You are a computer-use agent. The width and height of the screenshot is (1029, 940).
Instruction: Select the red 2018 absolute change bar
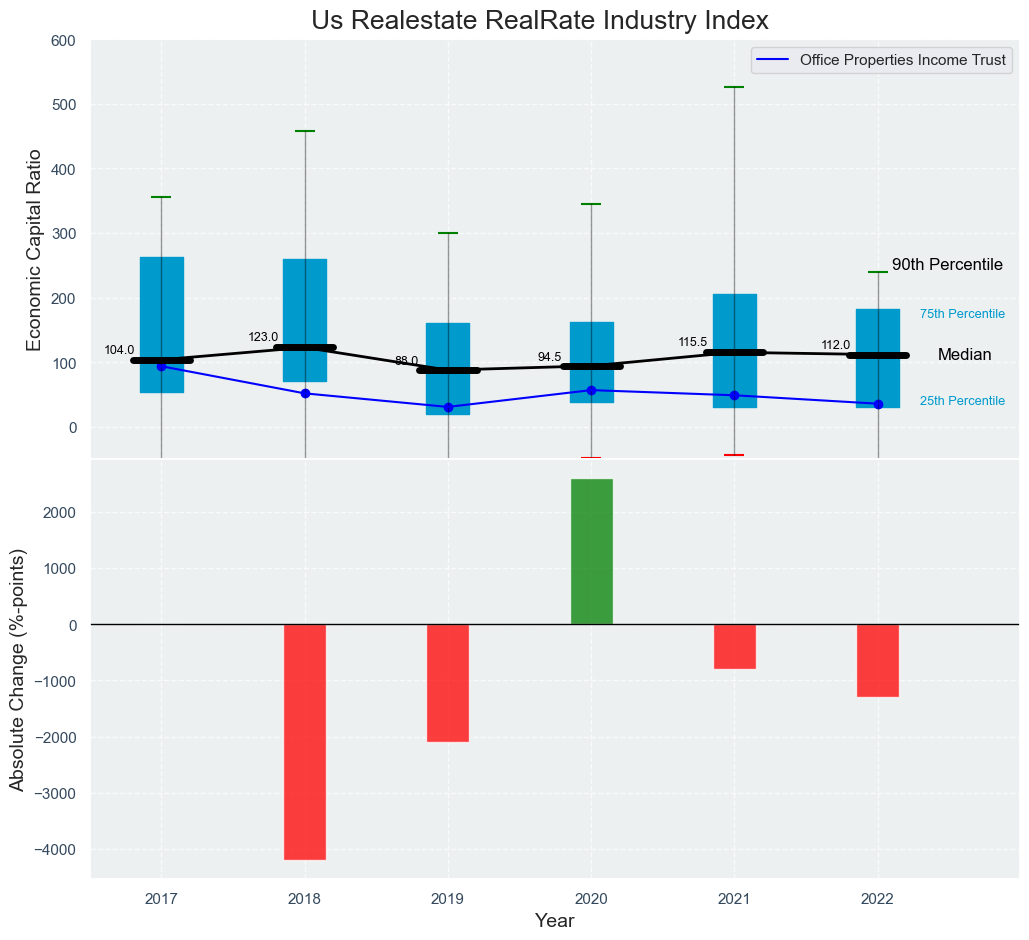tap(305, 742)
